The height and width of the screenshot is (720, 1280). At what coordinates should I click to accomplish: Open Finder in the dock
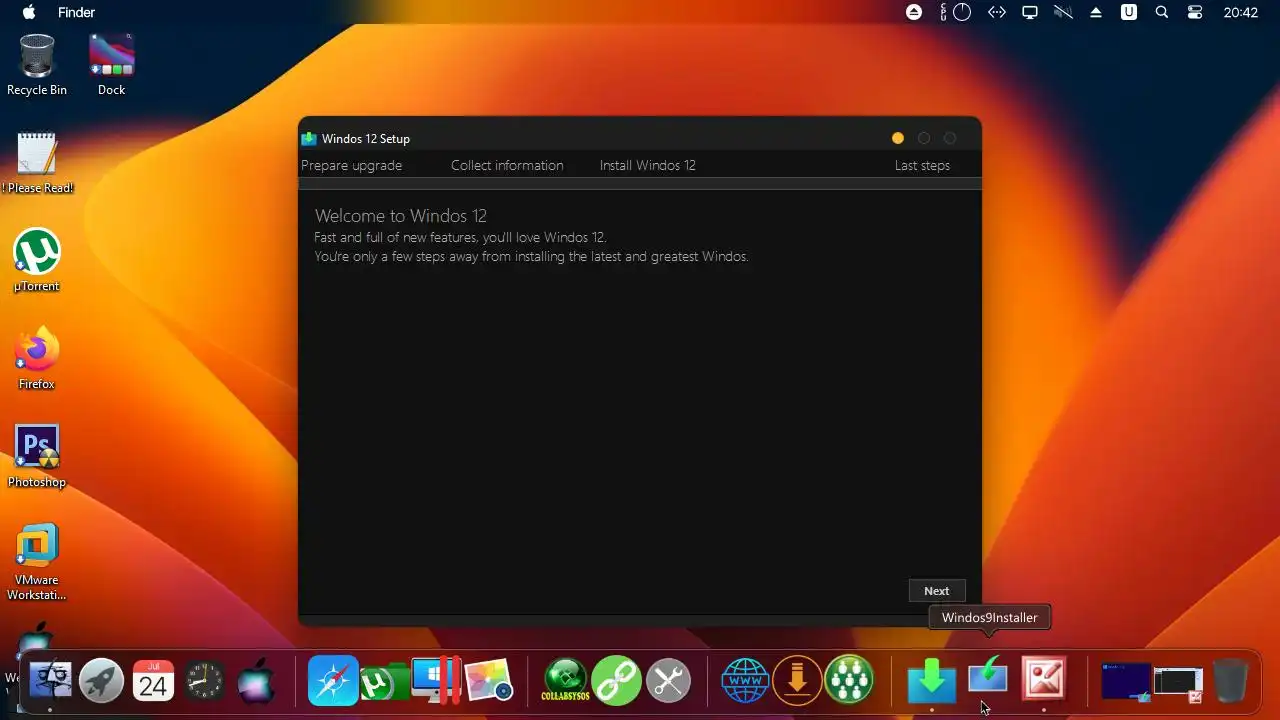50,681
